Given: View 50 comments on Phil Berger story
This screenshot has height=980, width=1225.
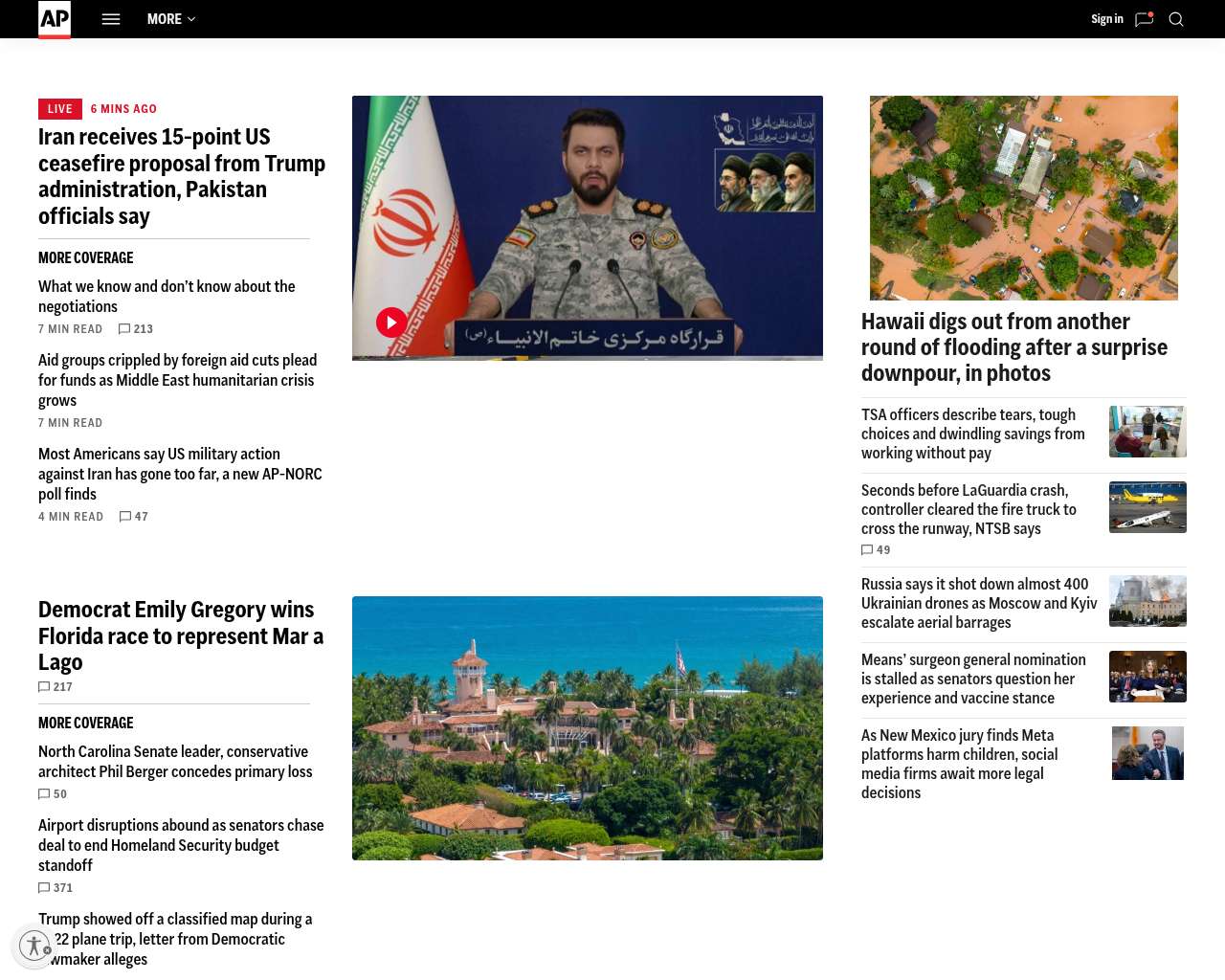Looking at the screenshot, I should point(53,794).
